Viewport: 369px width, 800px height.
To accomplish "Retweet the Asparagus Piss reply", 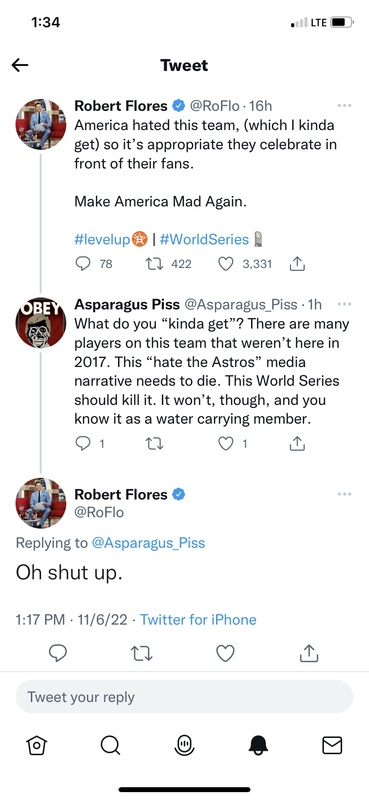I will tap(154, 444).
